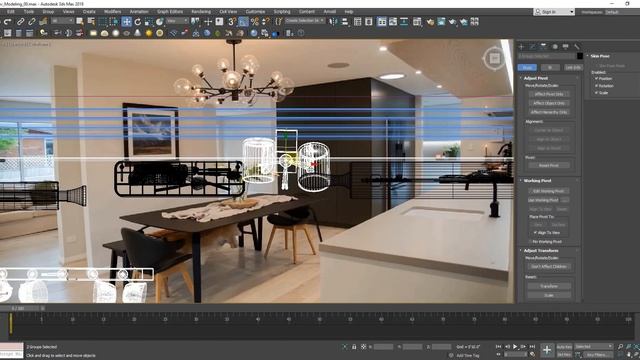Open the Display panel icon
The image size is (640, 360).
point(566,47)
